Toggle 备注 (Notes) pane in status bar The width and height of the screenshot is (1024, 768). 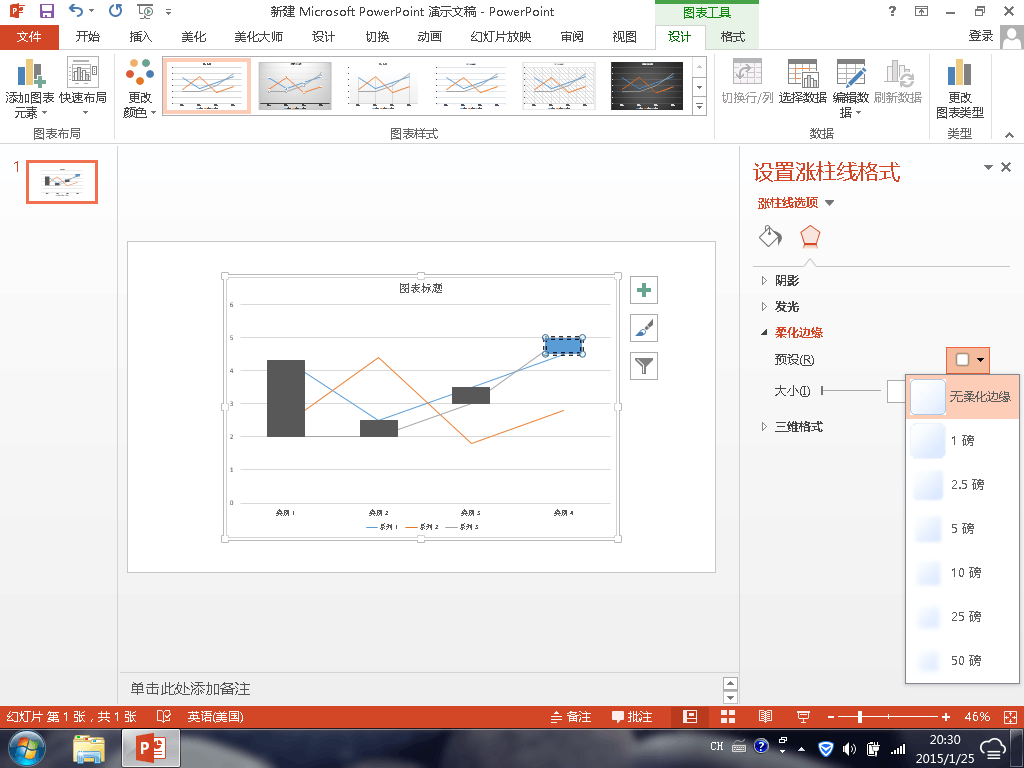(571, 716)
